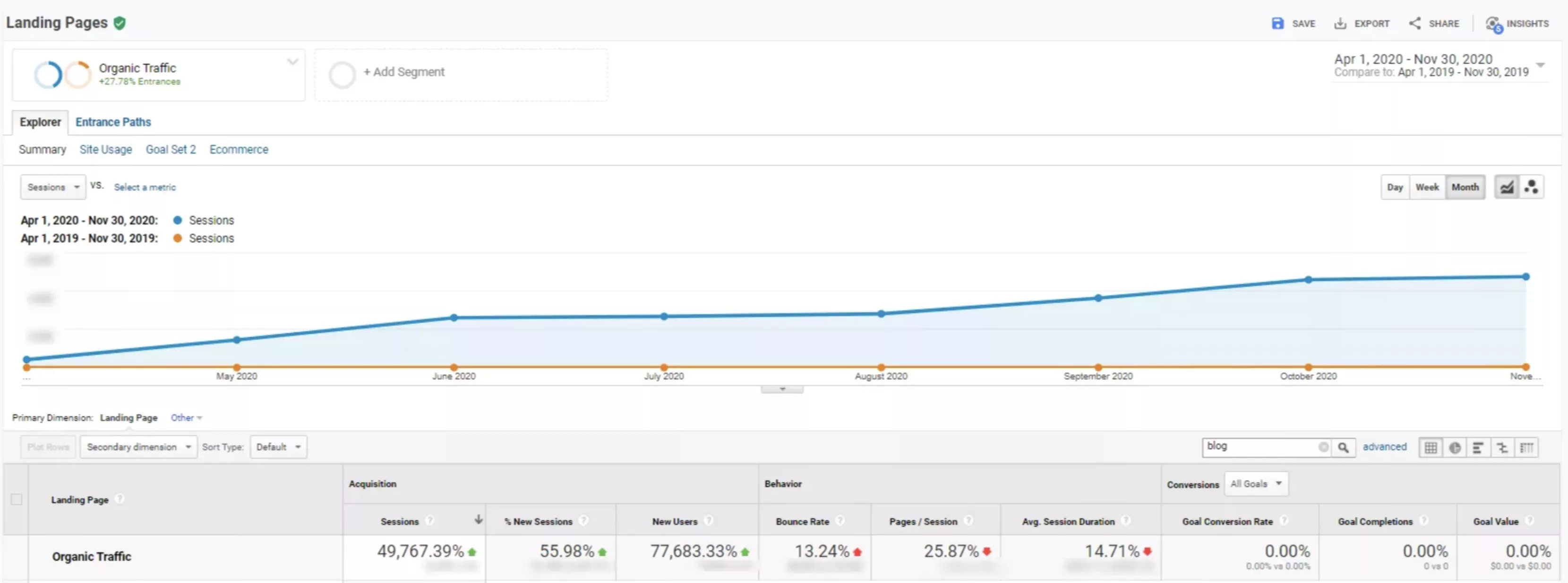Select the Site Usage sub-tab
The width and height of the screenshot is (1568, 583).
coord(105,150)
